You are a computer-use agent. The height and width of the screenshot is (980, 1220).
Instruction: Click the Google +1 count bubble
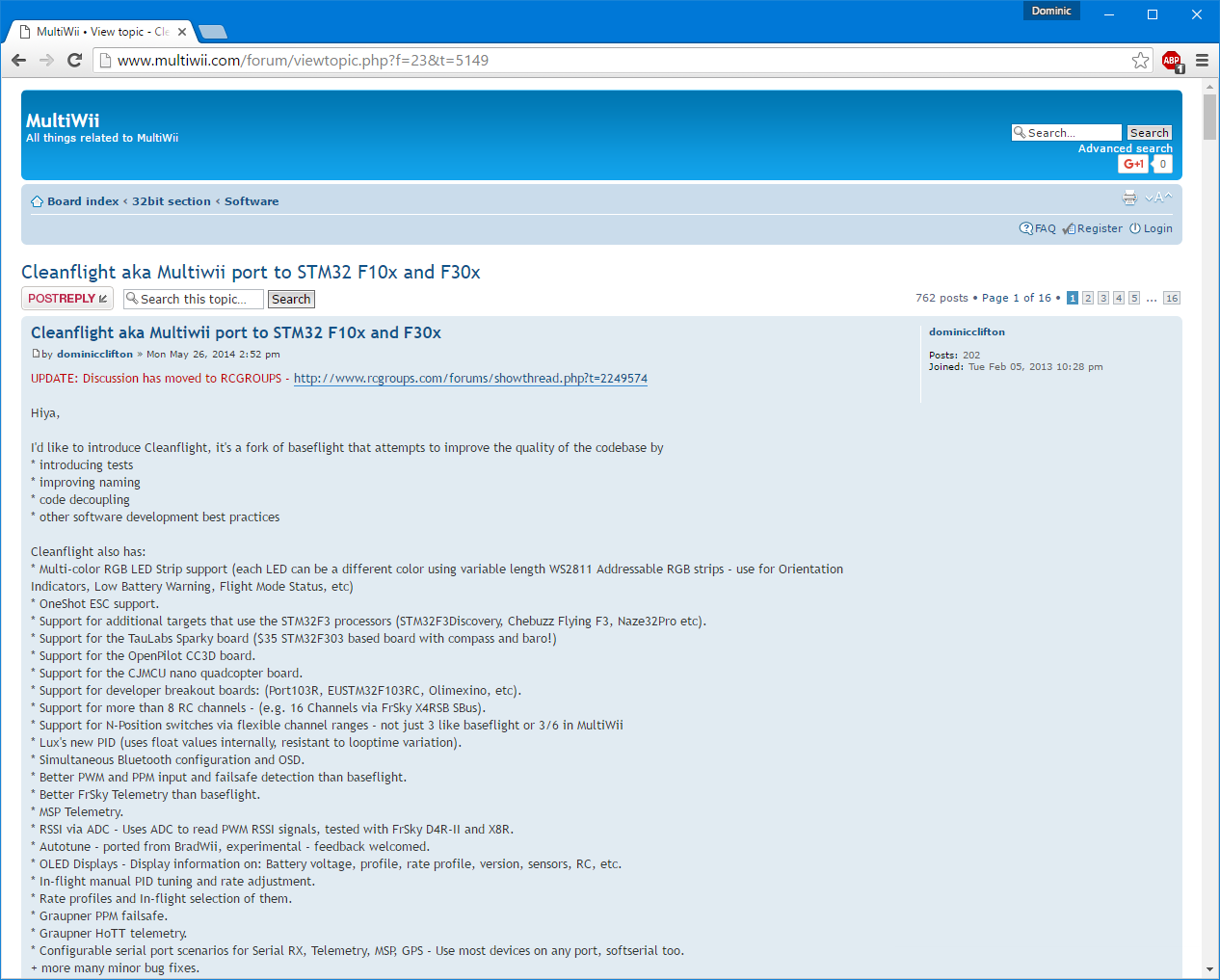click(x=1162, y=164)
